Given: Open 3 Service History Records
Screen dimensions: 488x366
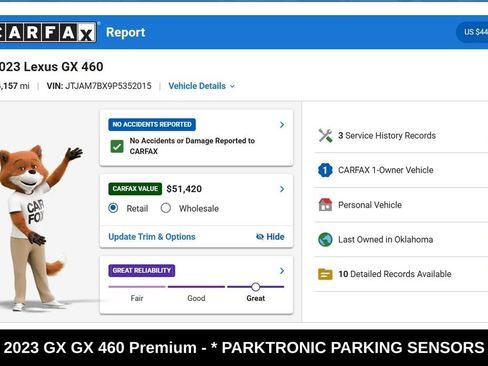Looking at the screenshot, I should tap(401, 136).
